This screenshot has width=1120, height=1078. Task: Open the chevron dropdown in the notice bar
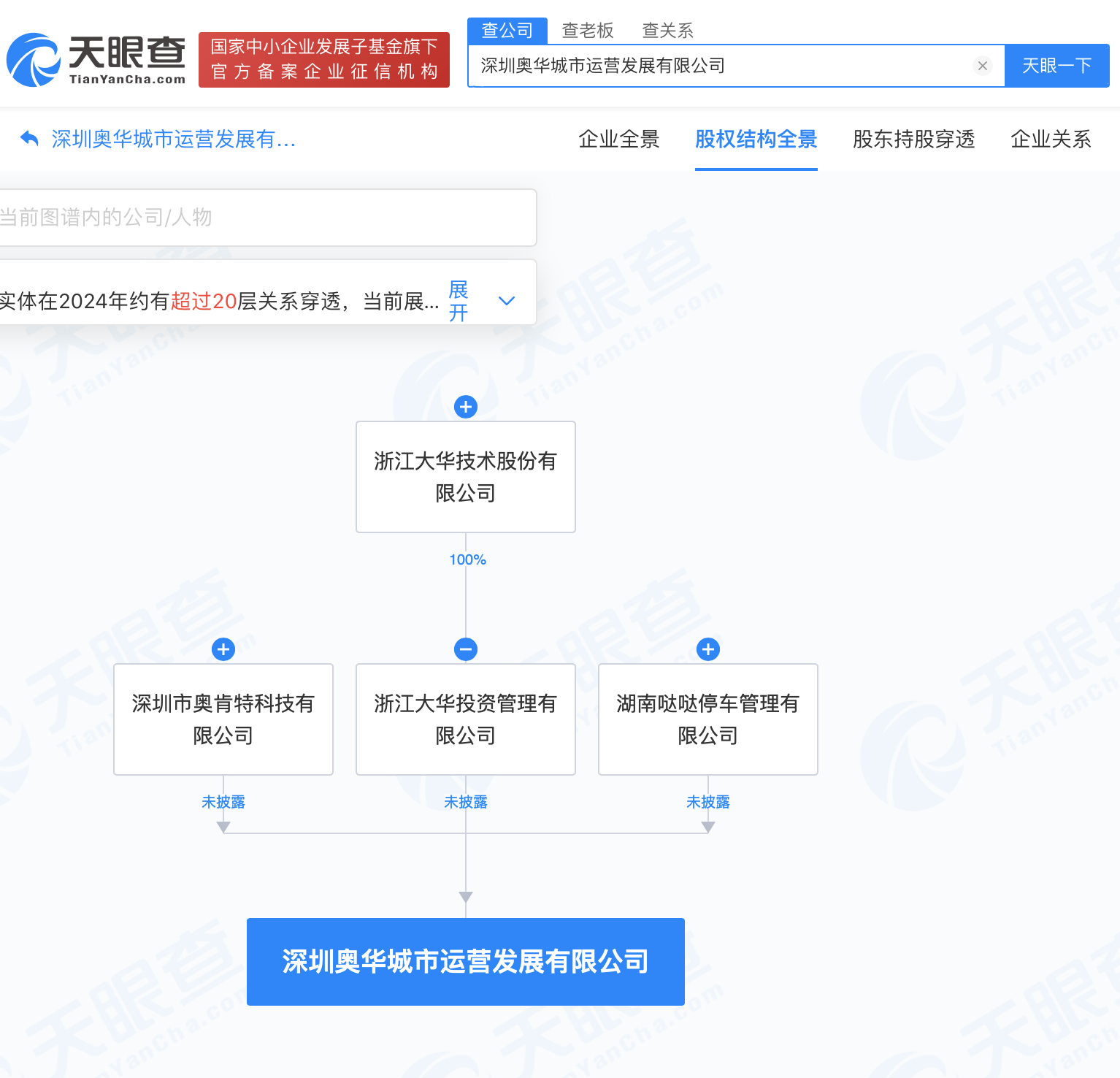pyautogui.click(x=506, y=301)
